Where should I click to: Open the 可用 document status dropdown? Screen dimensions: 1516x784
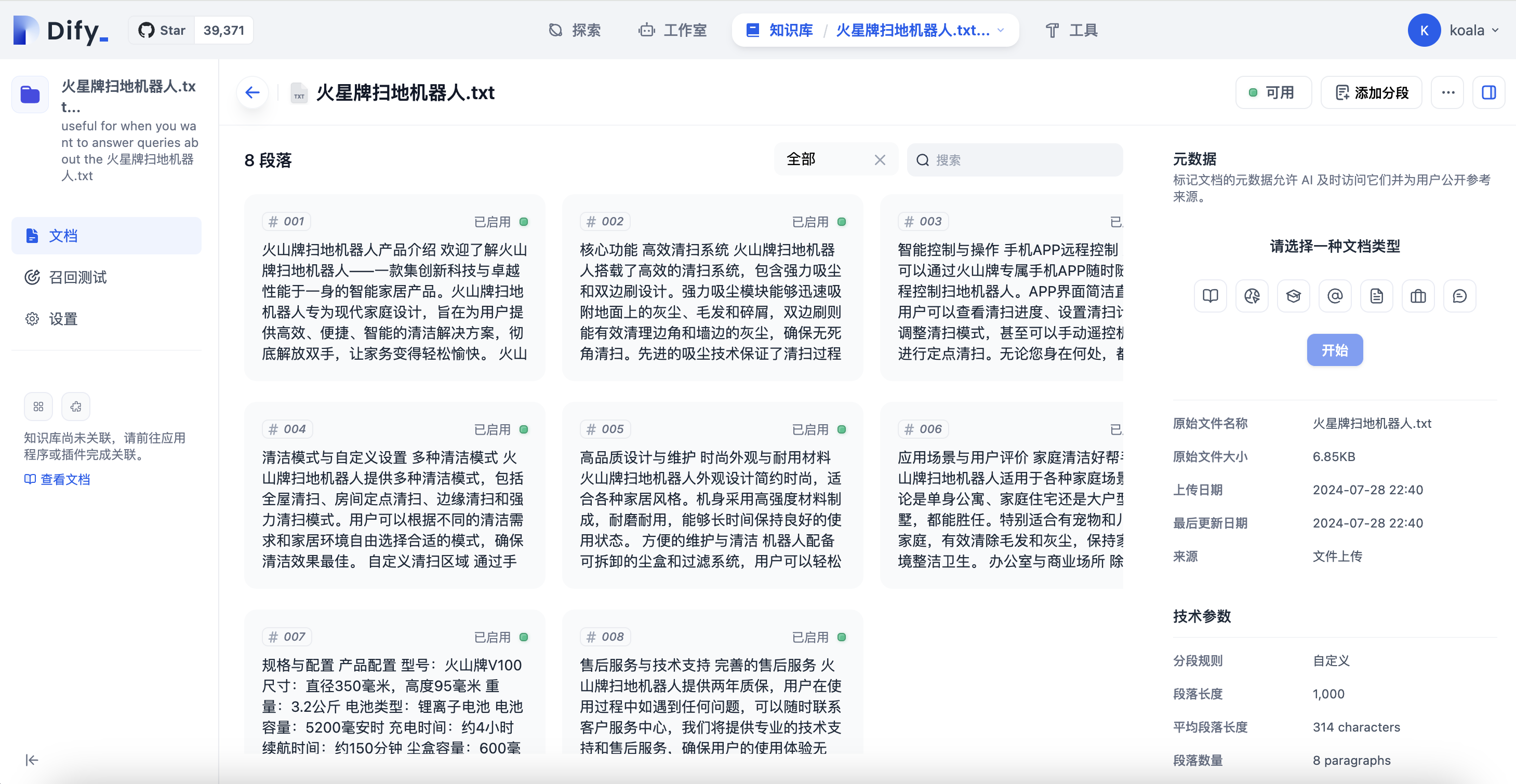point(1273,92)
